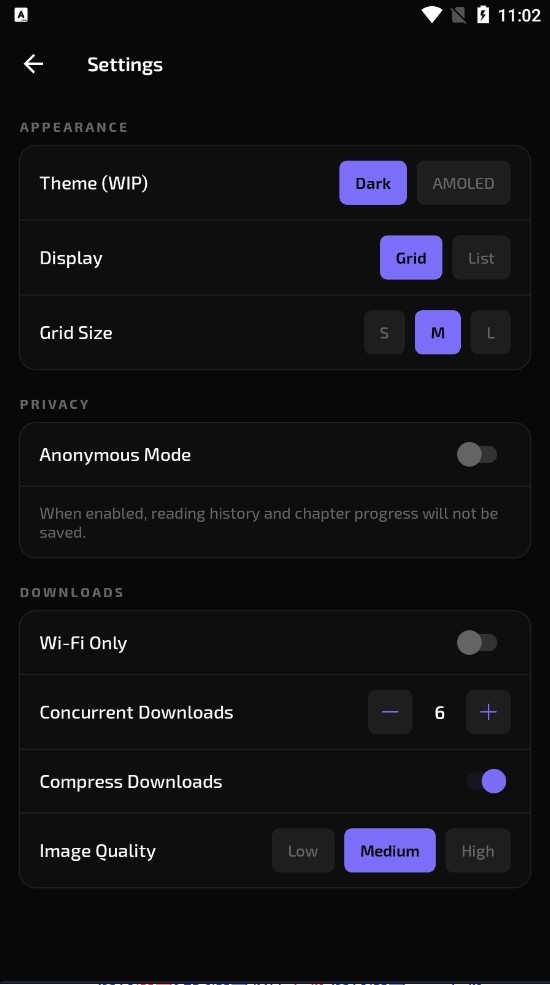
Task: Switch Display to List view
Action: tap(481, 258)
